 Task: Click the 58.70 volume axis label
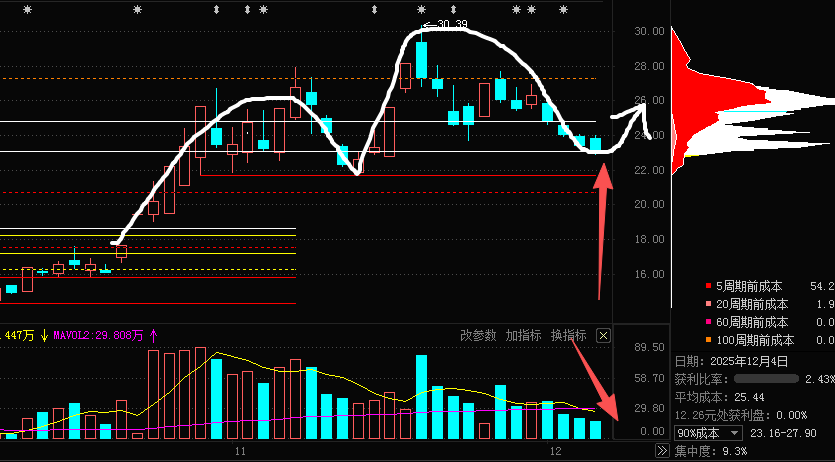click(650, 378)
